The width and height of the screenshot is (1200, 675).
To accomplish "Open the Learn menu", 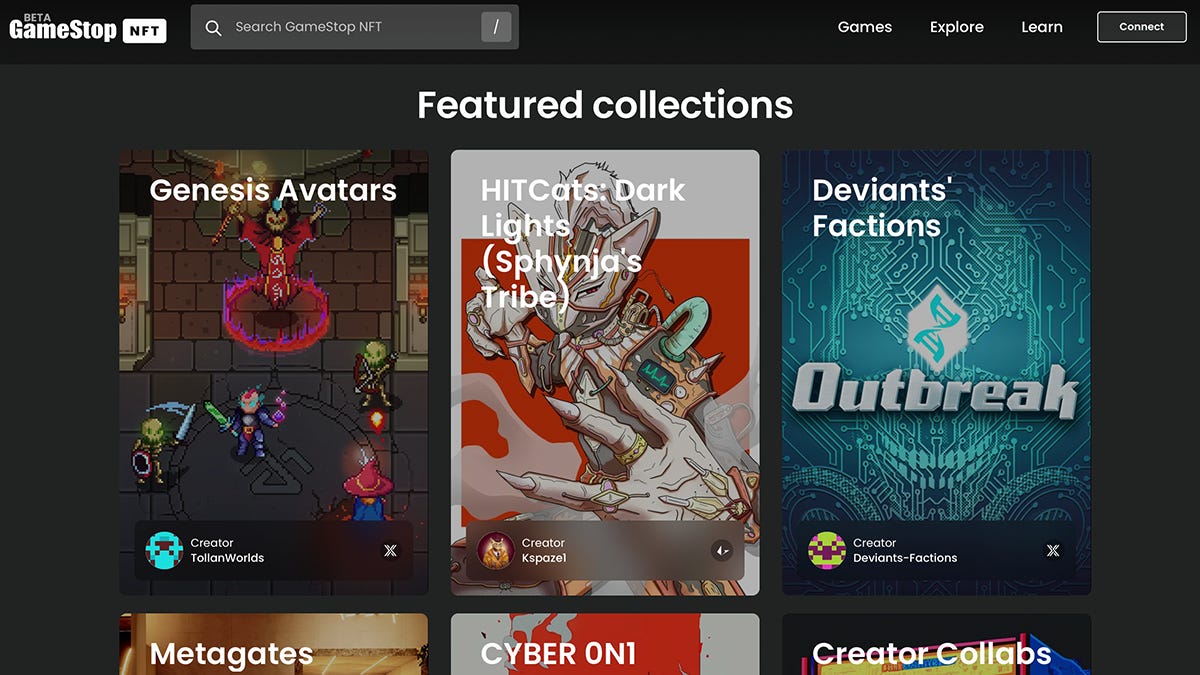I will pos(1041,27).
